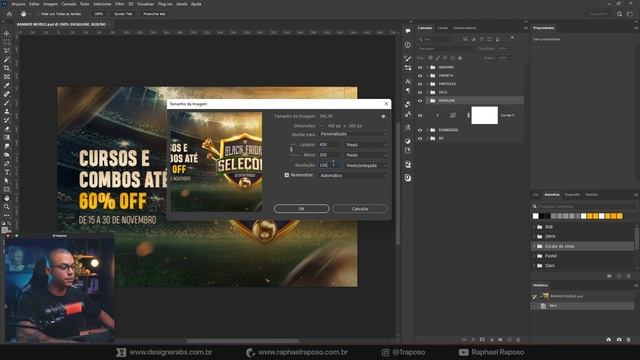The image size is (640, 360).
Task: Hide the VINHETA layer group
Action: pos(420,76)
